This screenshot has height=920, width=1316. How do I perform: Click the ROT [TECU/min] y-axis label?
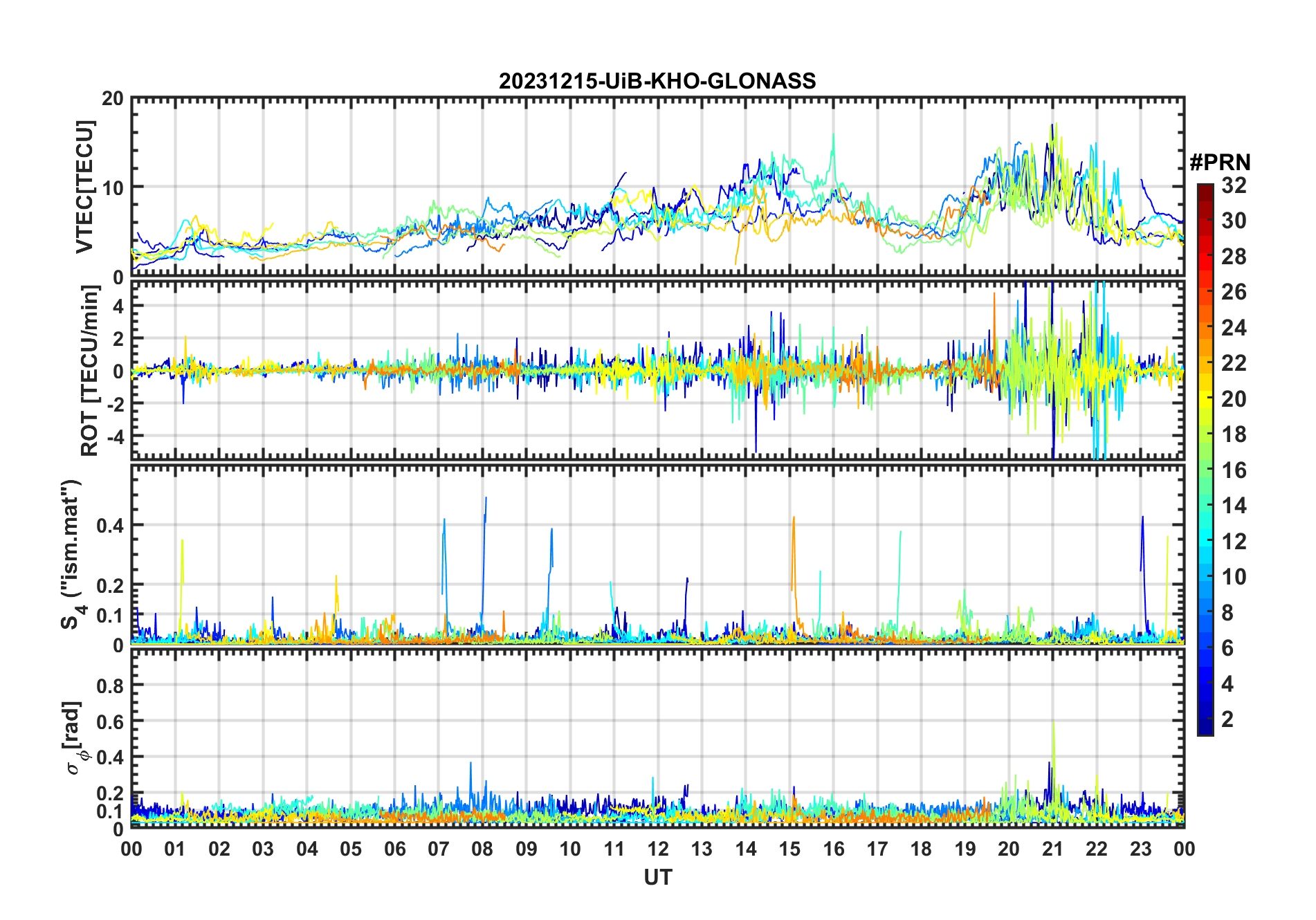[90, 371]
